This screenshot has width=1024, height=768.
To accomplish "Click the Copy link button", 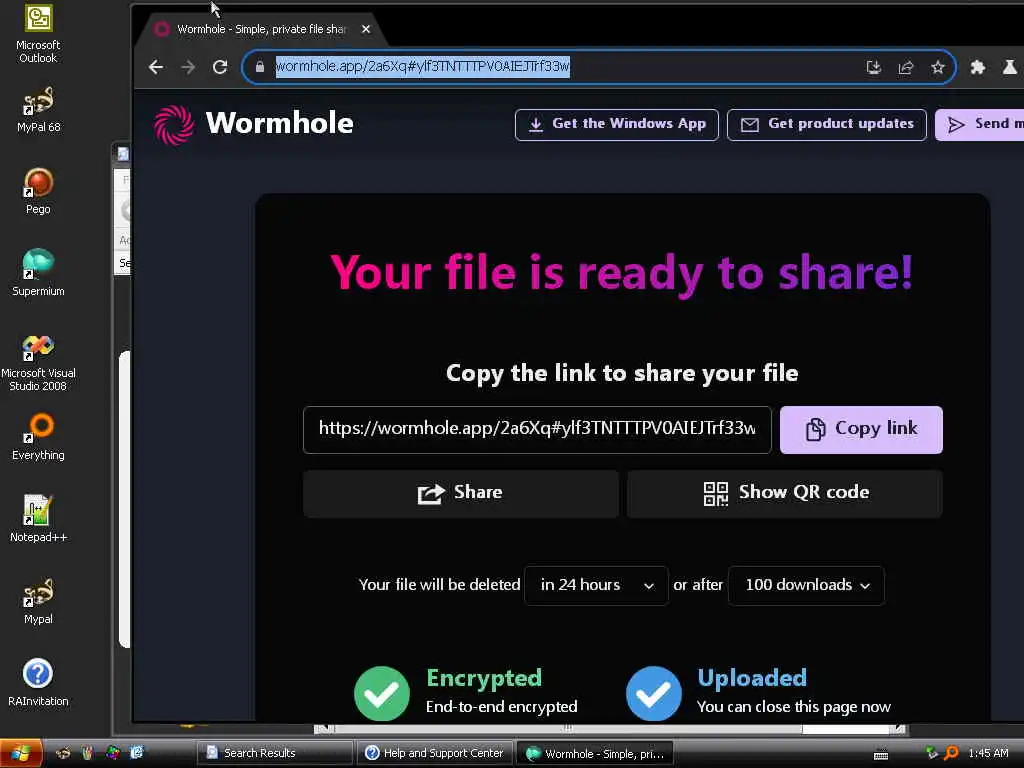I will (861, 430).
